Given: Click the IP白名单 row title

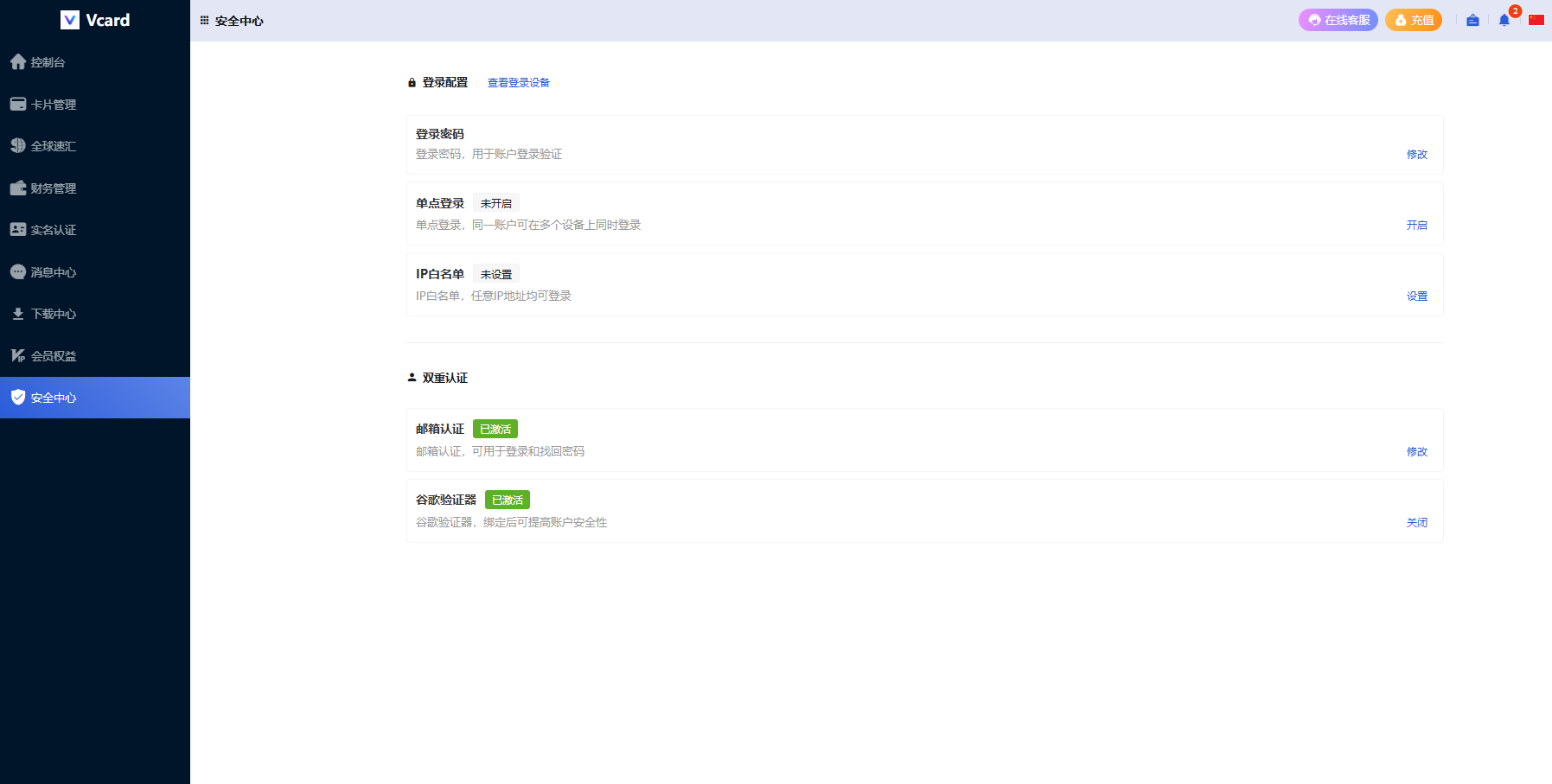Looking at the screenshot, I should pyautogui.click(x=440, y=274).
